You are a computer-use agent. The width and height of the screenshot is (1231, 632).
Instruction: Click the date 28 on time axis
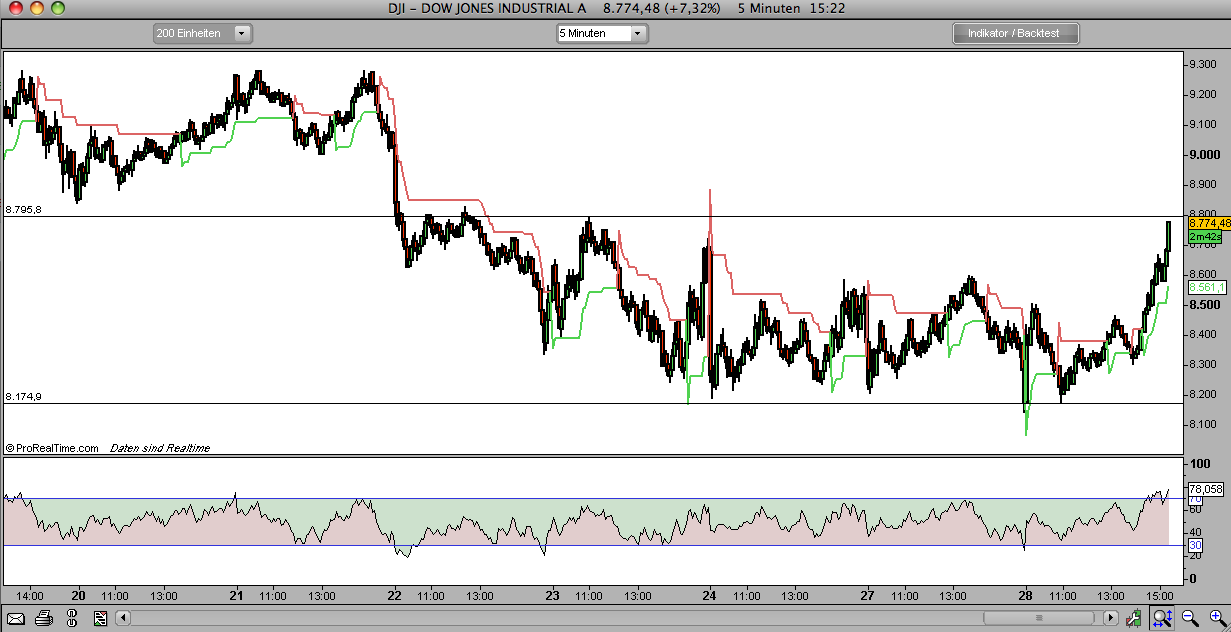[x=1024, y=595]
